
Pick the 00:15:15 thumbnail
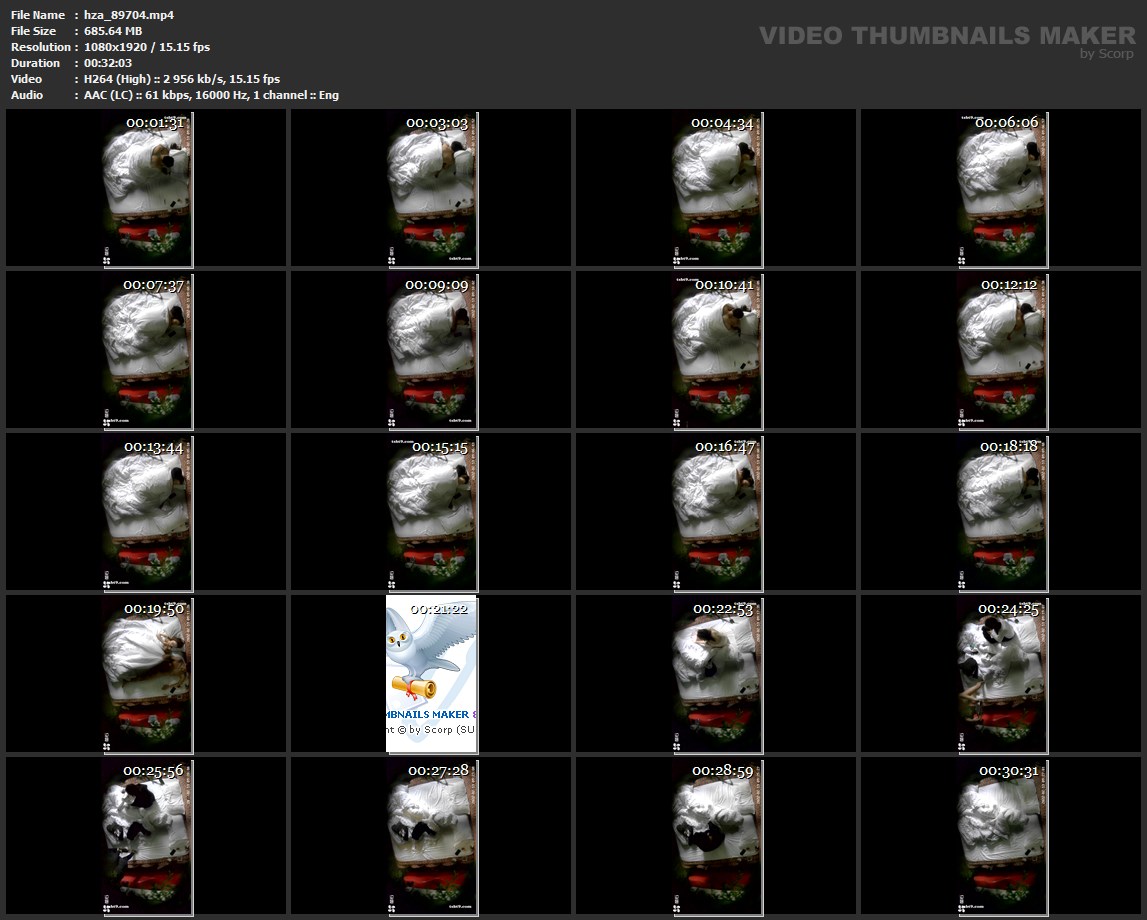(x=431, y=513)
